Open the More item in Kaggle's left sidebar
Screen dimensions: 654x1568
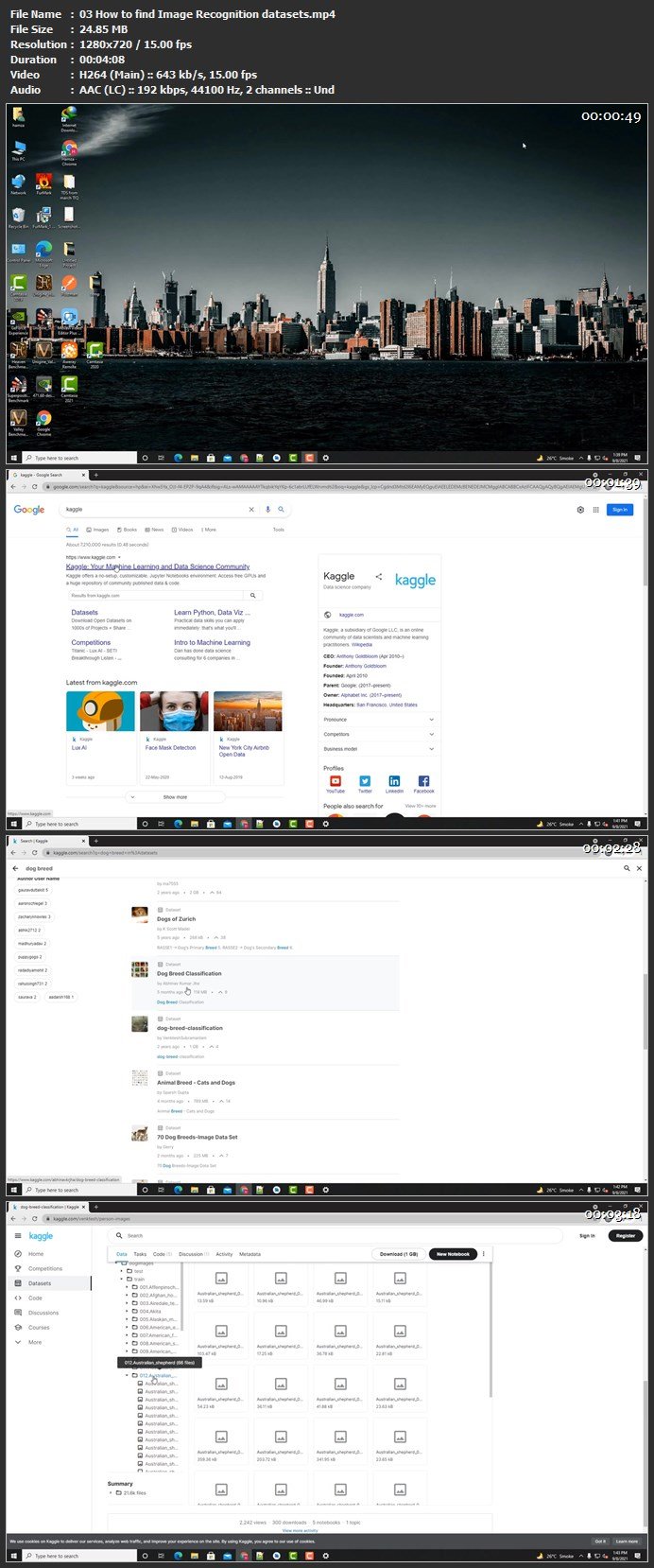(x=34, y=1342)
